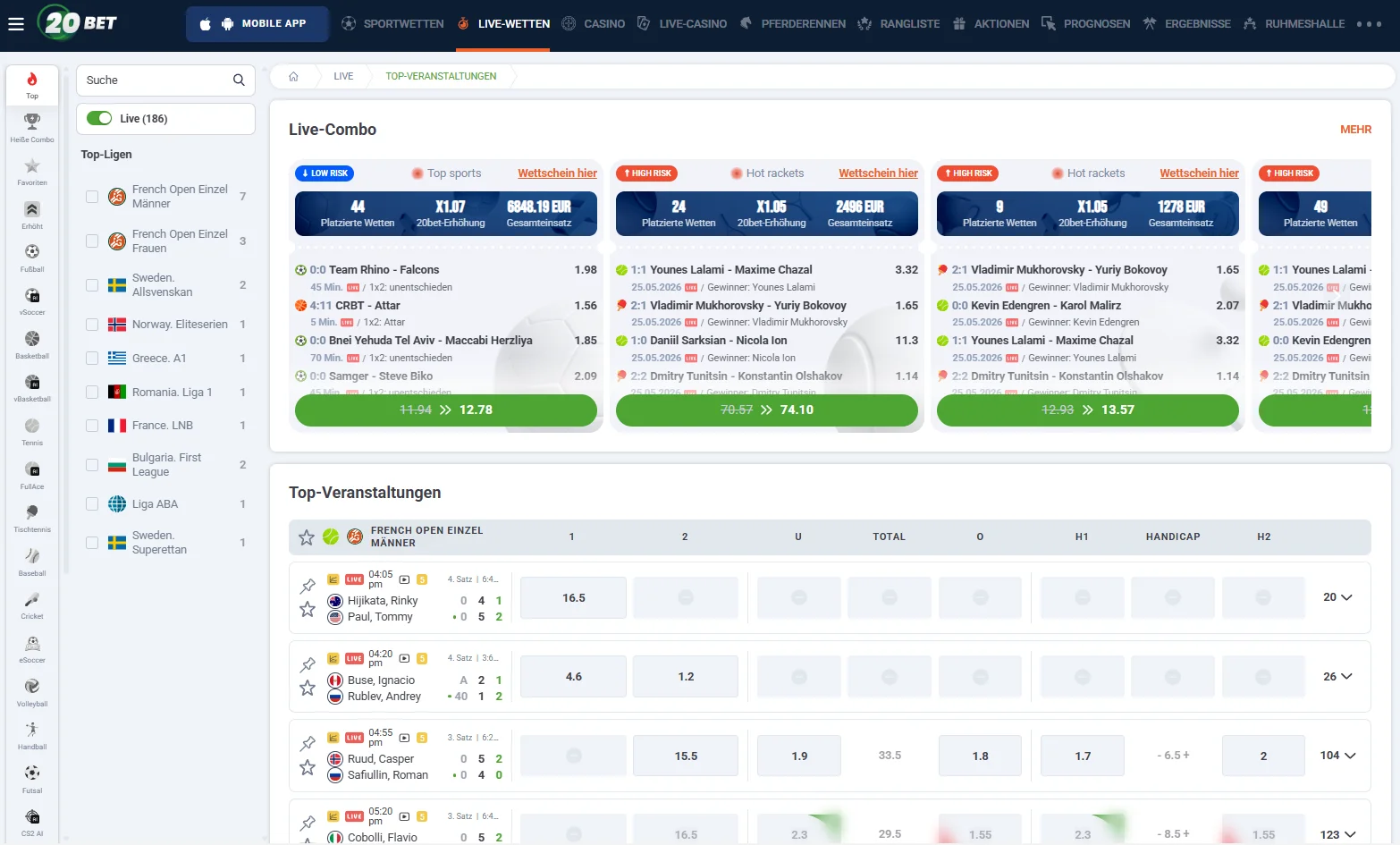The image size is (1400, 845).
Task: Open video stream for Ruud vs Safiullin
Action: (x=404, y=738)
